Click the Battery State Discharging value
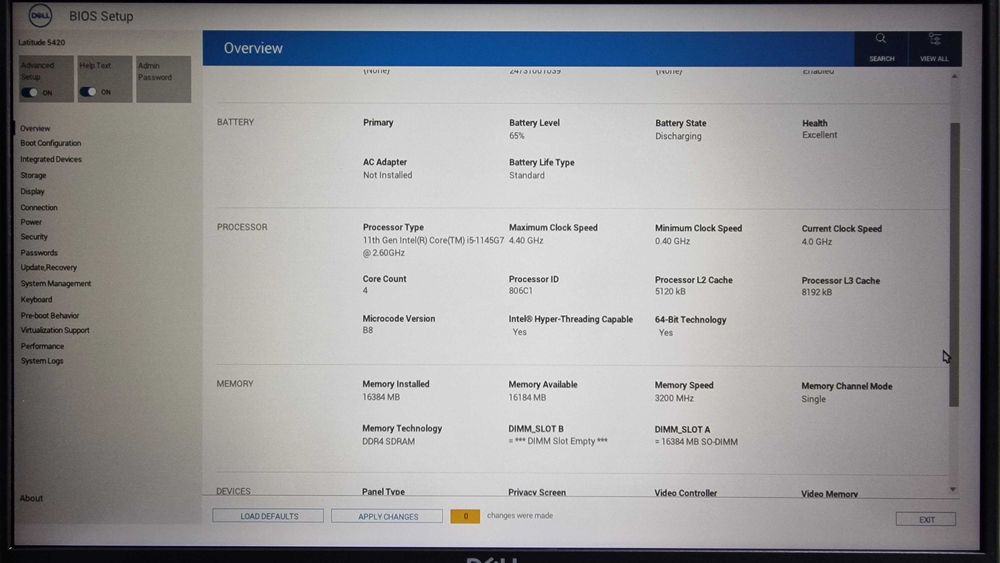Image resolution: width=1000 pixels, height=563 pixels. click(x=678, y=136)
